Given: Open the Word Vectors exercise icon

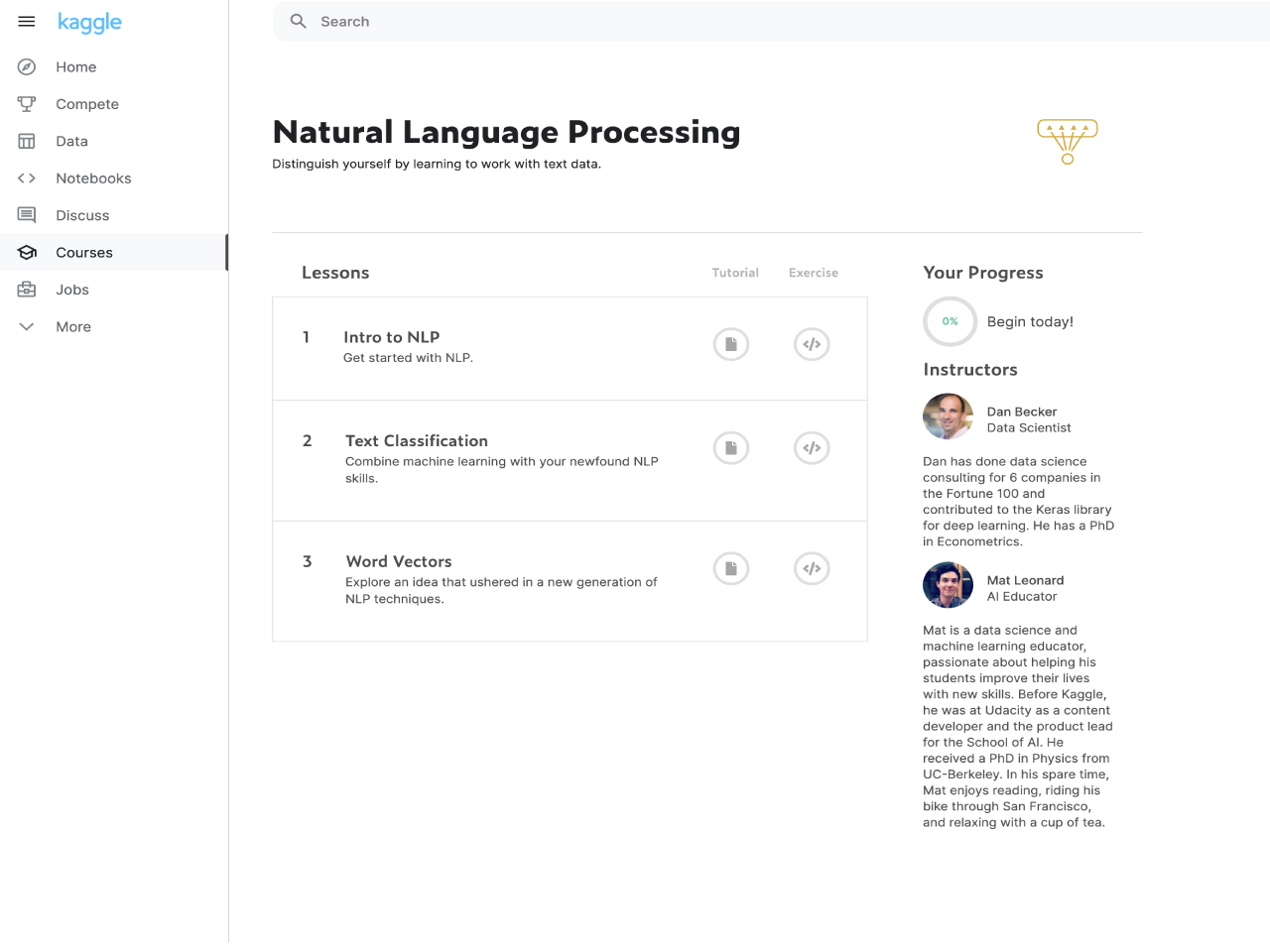Looking at the screenshot, I should point(812,568).
